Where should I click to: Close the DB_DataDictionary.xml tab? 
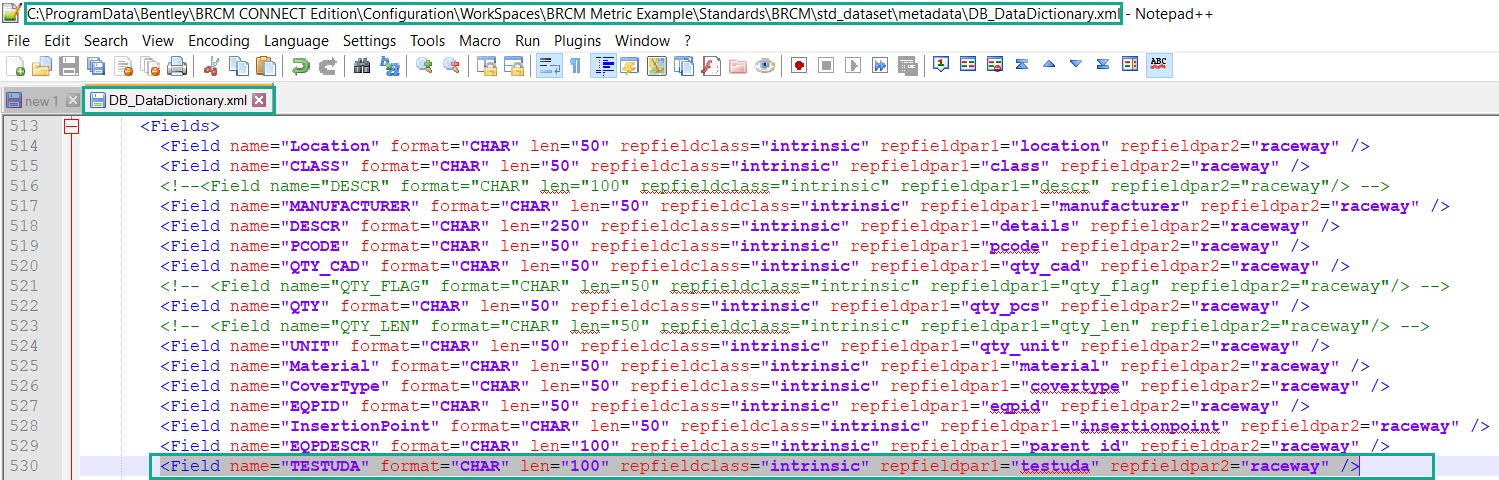click(x=259, y=100)
